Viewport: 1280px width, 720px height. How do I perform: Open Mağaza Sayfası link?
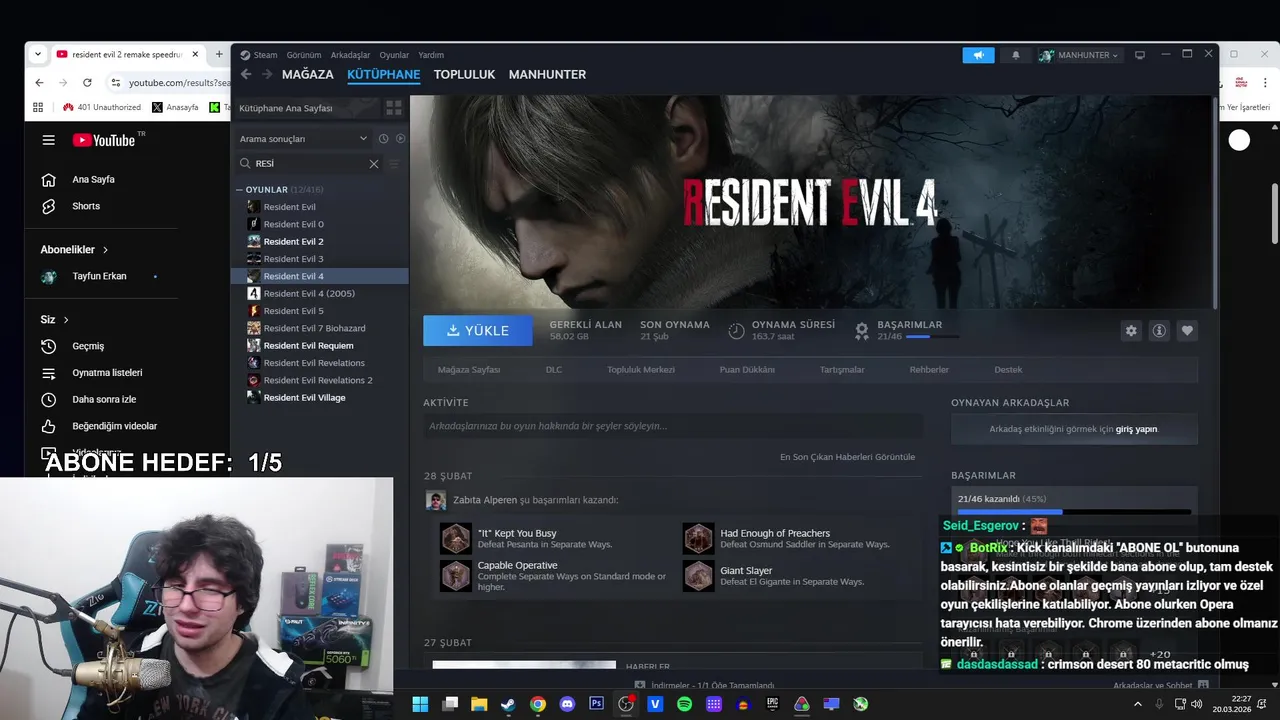point(469,370)
